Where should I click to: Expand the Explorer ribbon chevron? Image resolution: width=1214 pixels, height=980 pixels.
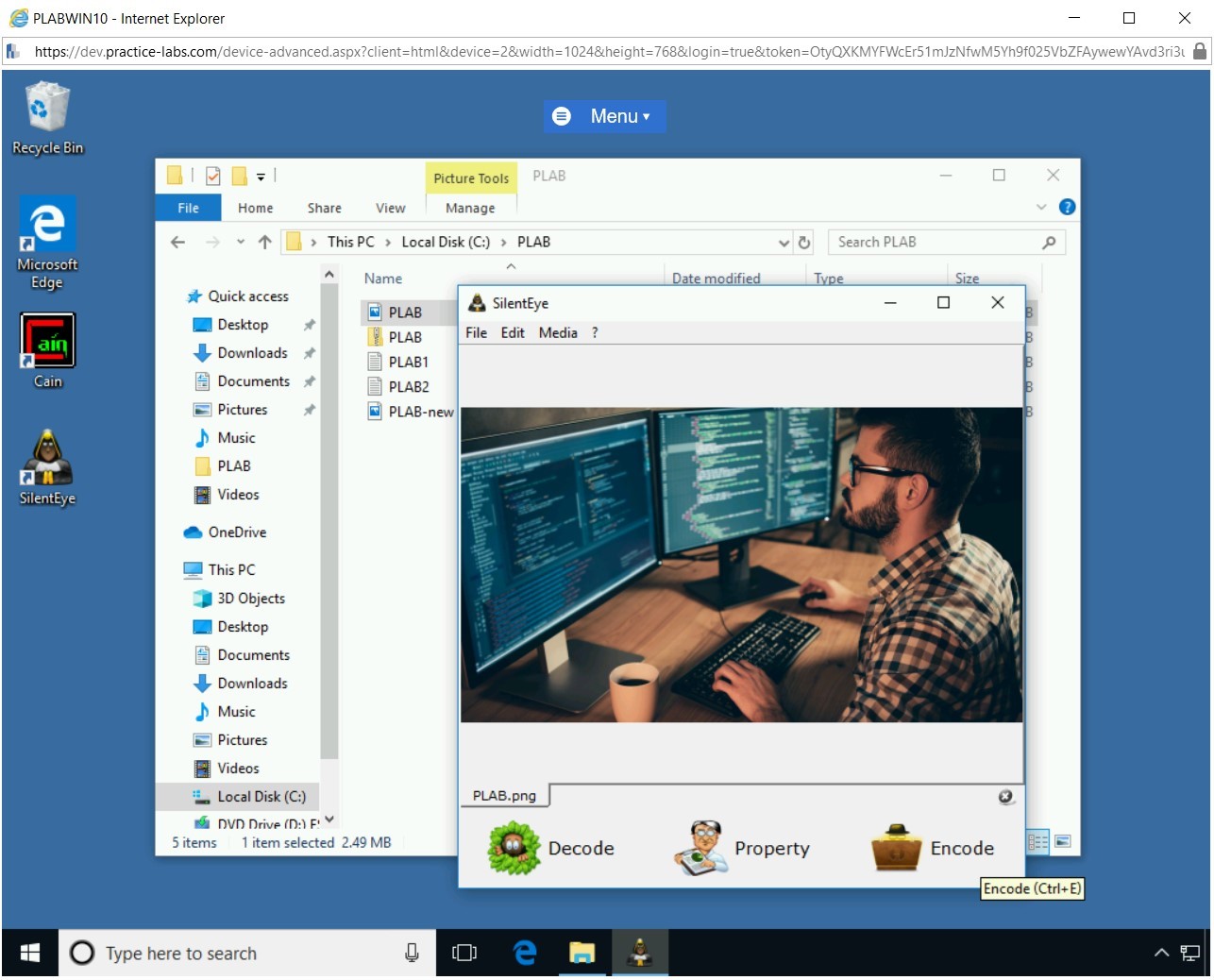click(1041, 207)
